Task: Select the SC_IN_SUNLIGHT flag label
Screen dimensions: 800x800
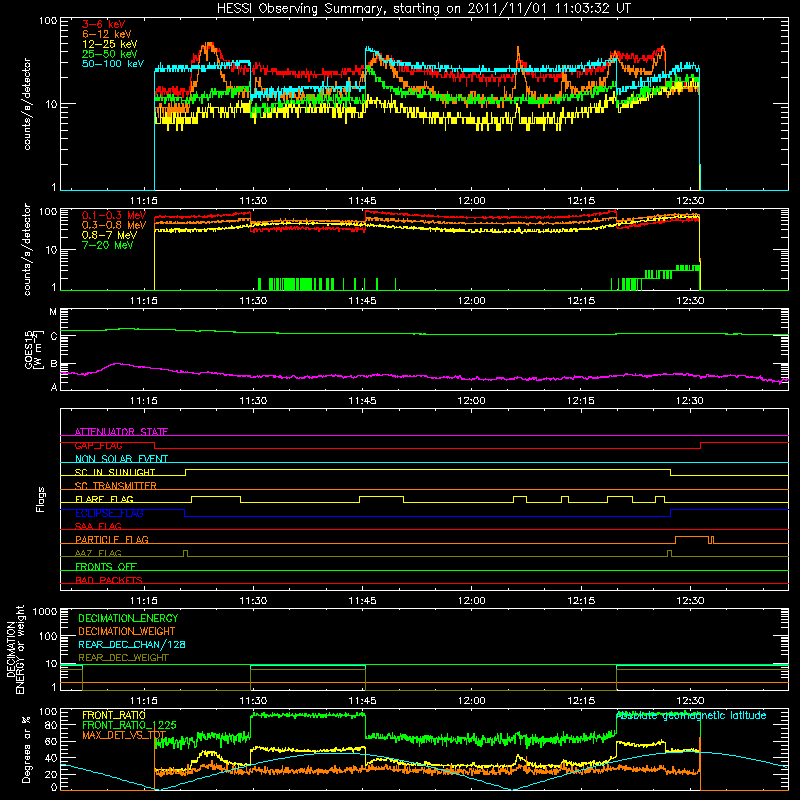Action: click(115, 472)
